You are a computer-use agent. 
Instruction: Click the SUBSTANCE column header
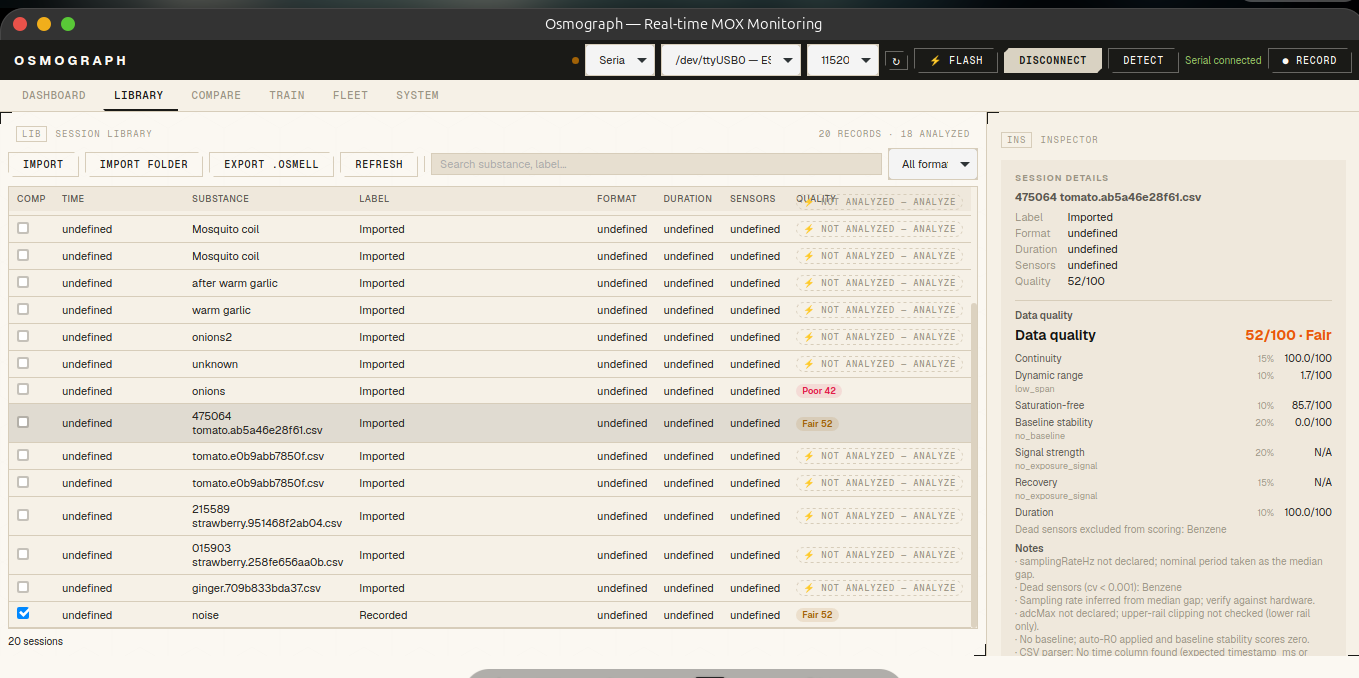pos(220,199)
